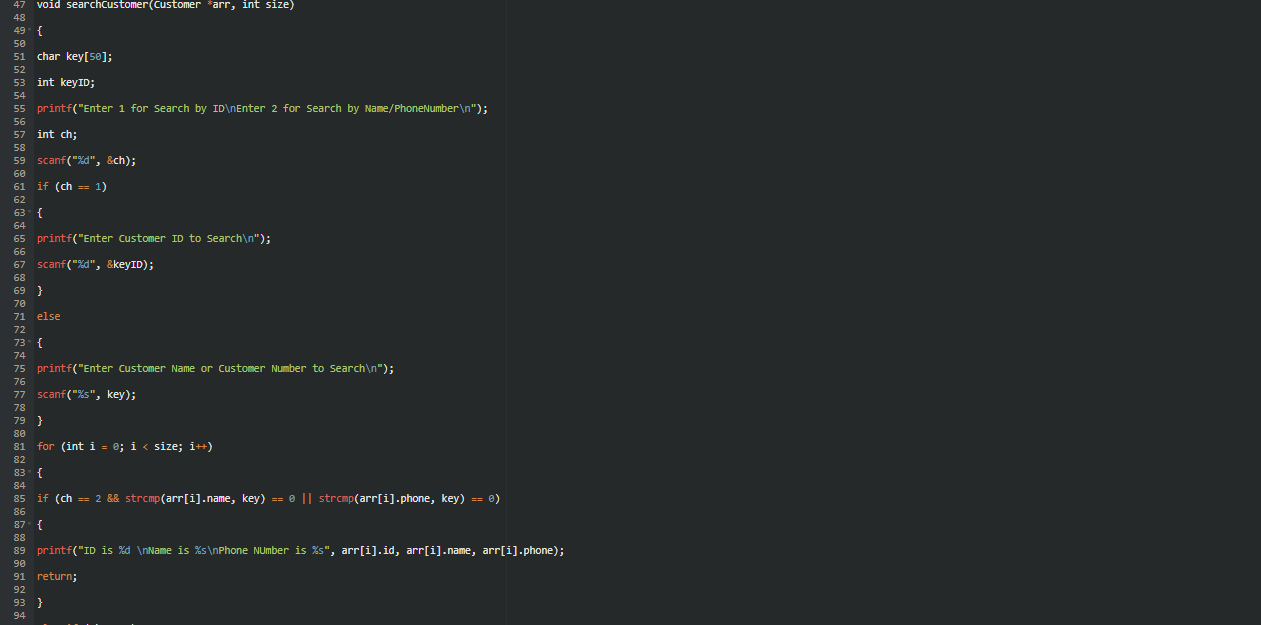Click the closing brace on line 93
Image resolution: width=1261 pixels, height=625 pixels.
tap(39, 602)
